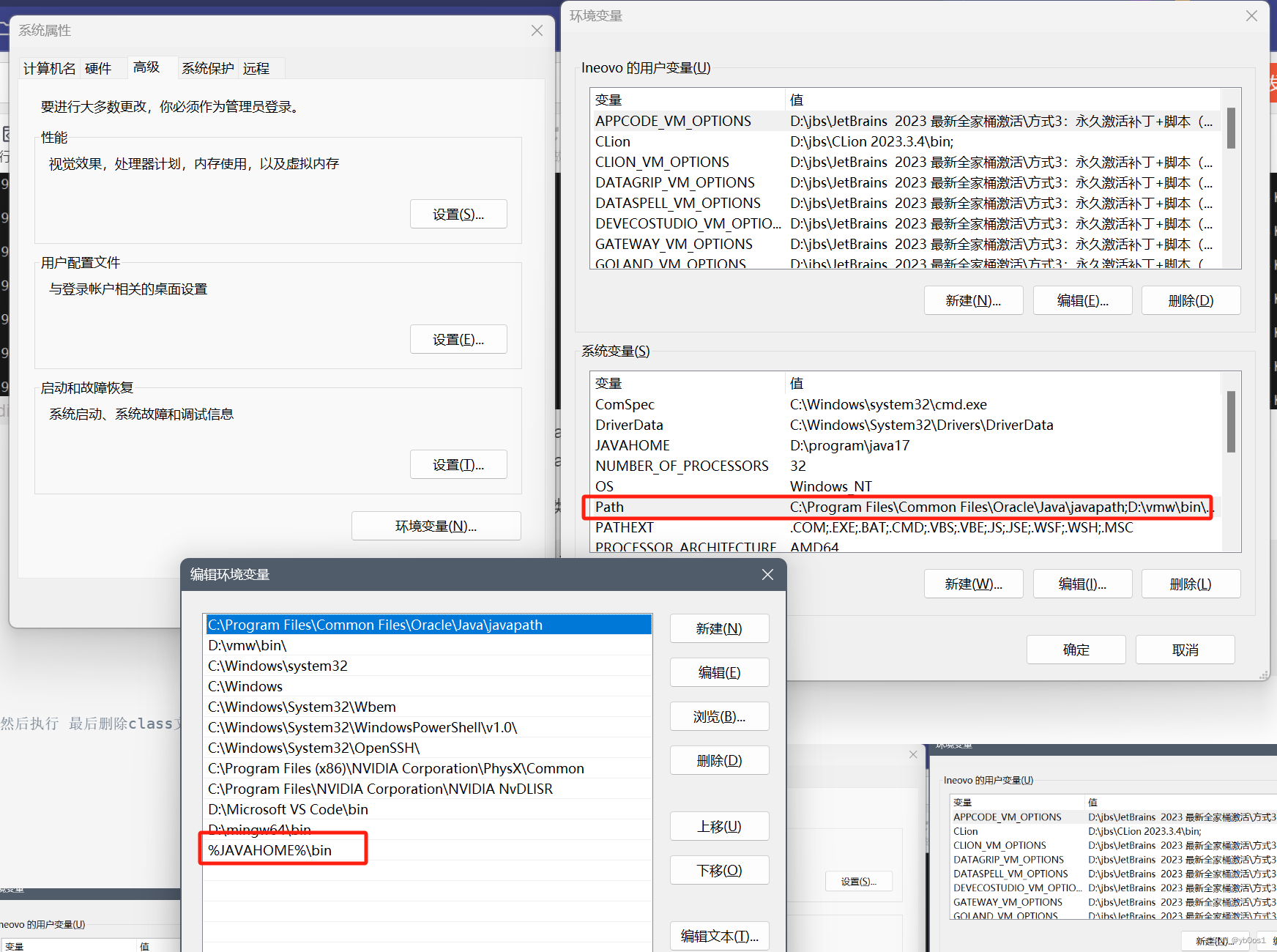Click 编辑(E) in 编辑环境变量 dialog
Viewport: 1277px width, 952px height.
click(719, 672)
